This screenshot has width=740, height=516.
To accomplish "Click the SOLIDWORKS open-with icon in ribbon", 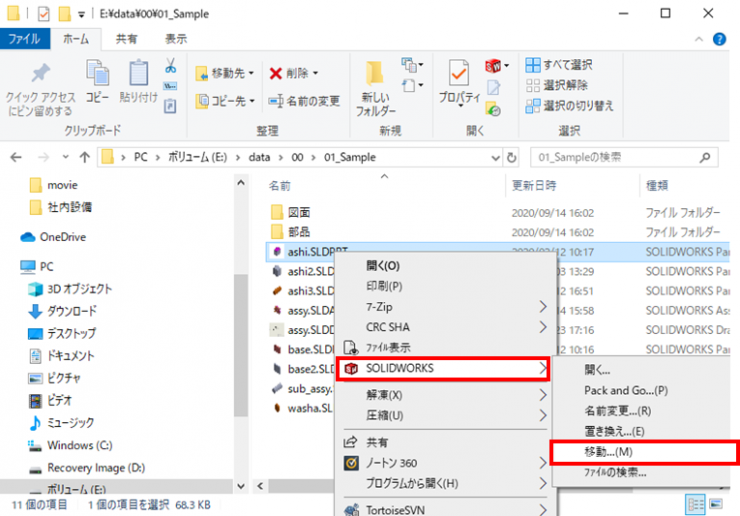I will pyautogui.click(x=496, y=66).
